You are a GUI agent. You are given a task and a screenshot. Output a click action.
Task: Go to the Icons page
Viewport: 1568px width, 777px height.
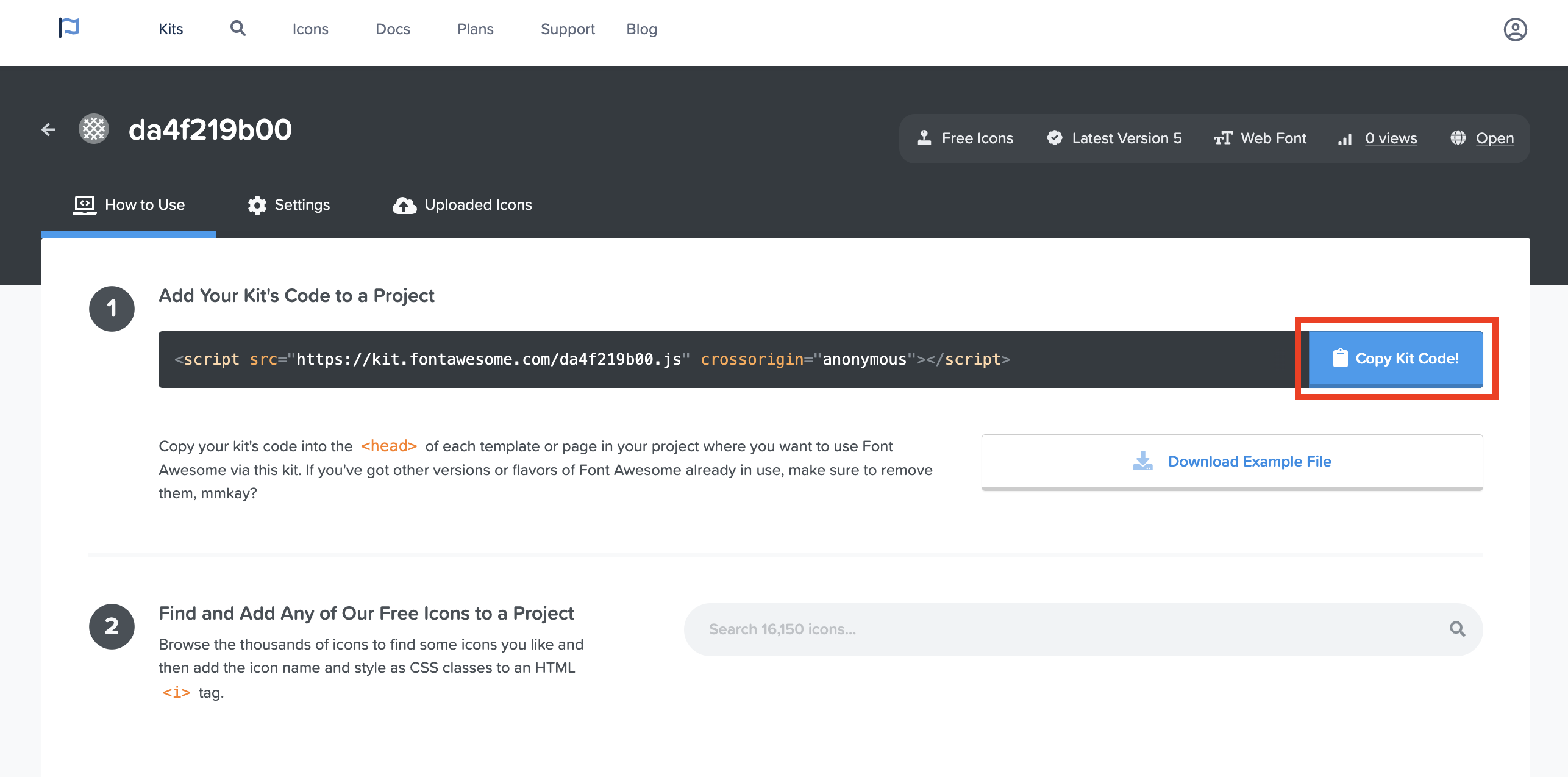(310, 29)
